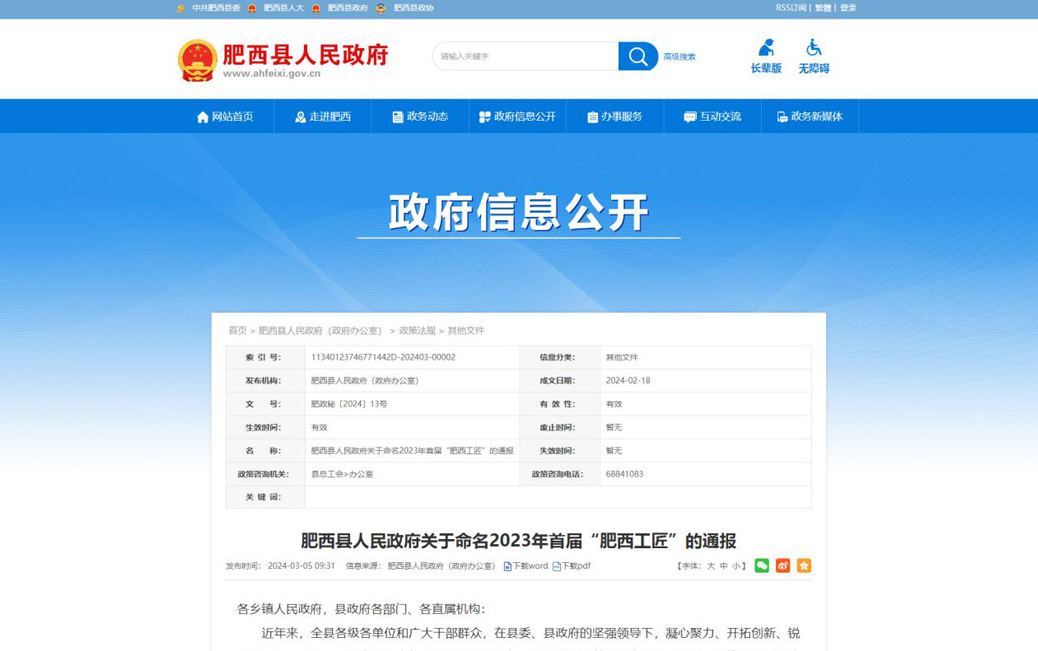The height and width of the screenshot is (651, 1038).
Task: Open the 办事服务 navigation menu
Action: coord(614,117)
